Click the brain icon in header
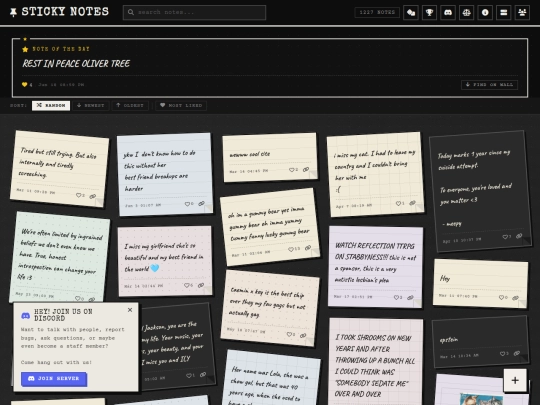The image size is (540, 405). click(466, 12)
